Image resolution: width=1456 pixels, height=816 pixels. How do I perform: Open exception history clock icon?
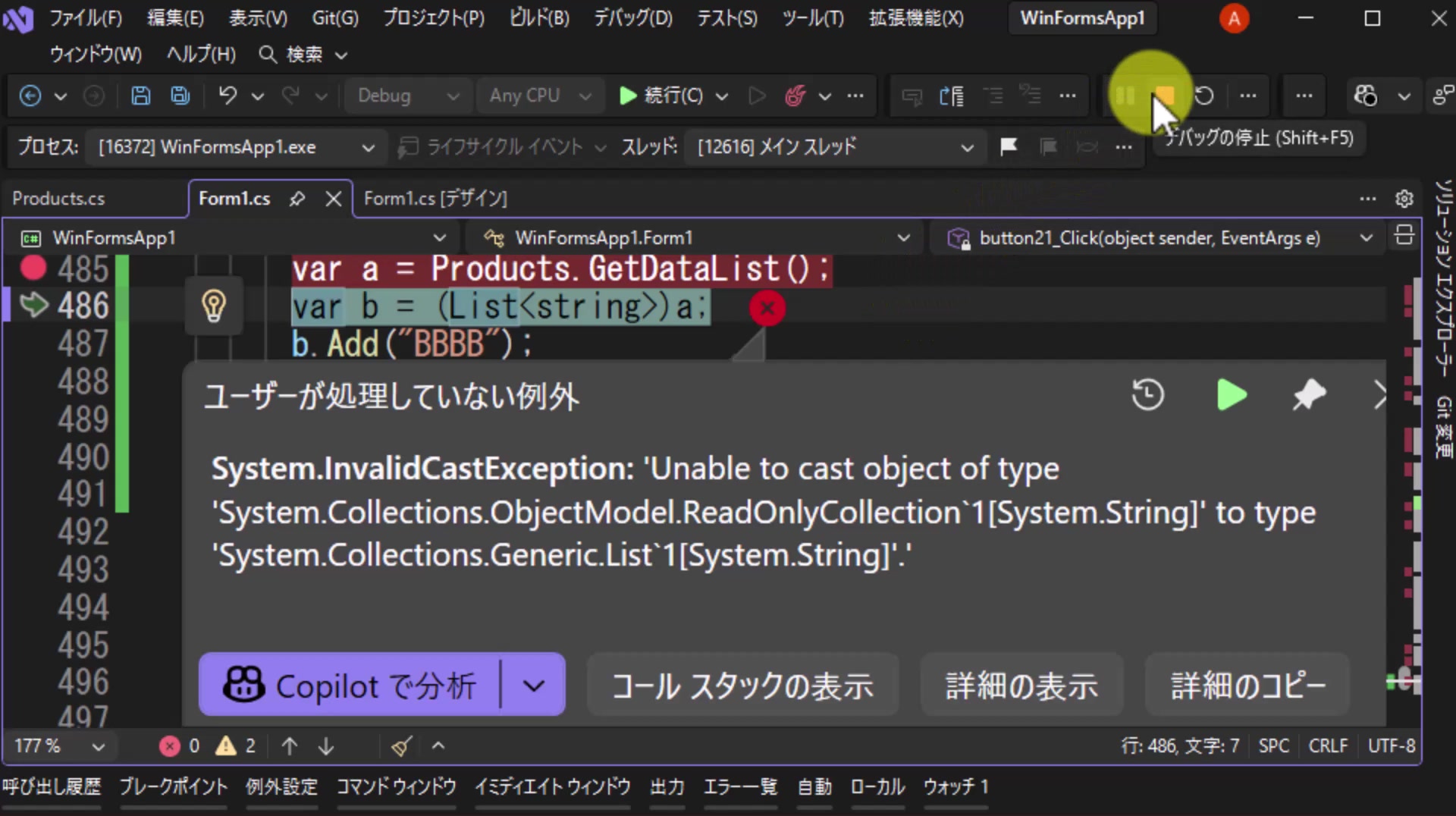click(1147, 395)
